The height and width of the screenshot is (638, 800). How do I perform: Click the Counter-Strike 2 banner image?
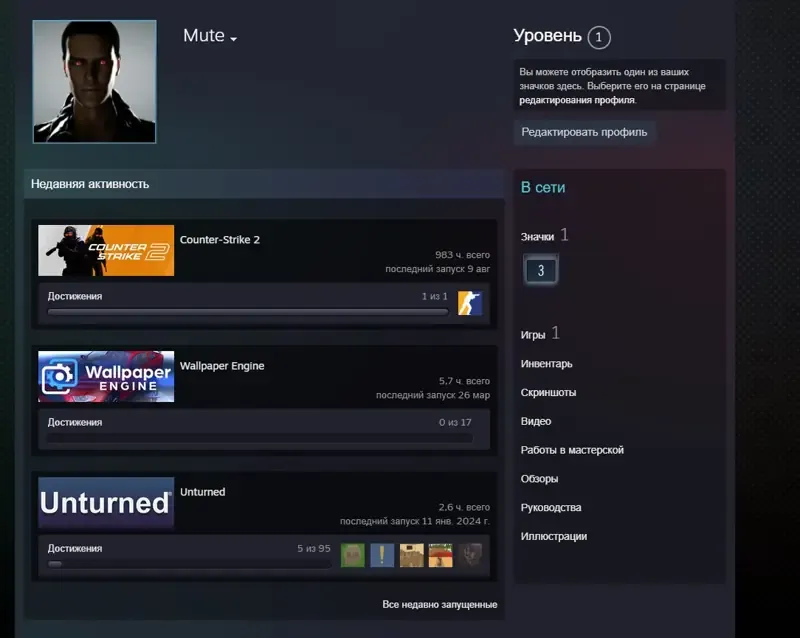click(x=106, y=250)
